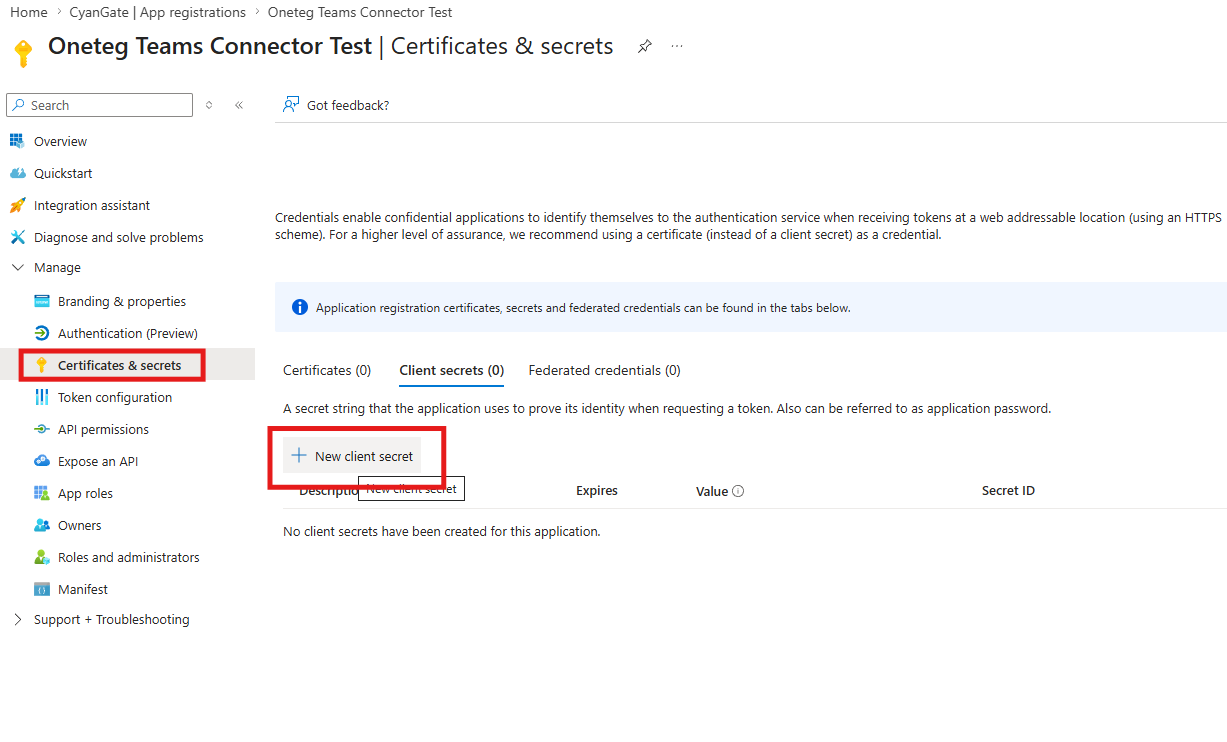Open the Federated credentials (0) tab
This screenshot has height=742, width=1227.
[604, 370]
